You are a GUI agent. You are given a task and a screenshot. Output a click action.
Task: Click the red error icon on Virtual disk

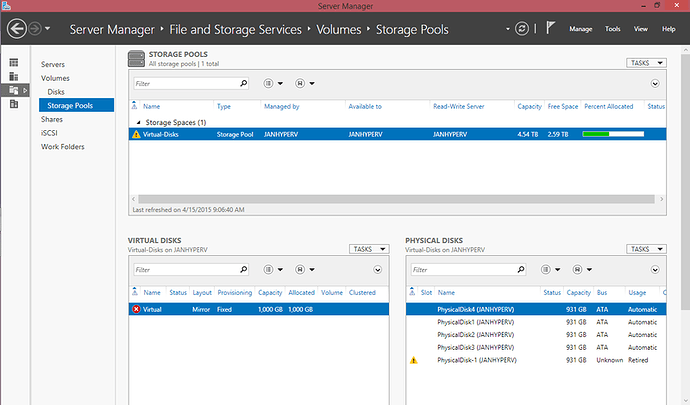coord(136,310)
